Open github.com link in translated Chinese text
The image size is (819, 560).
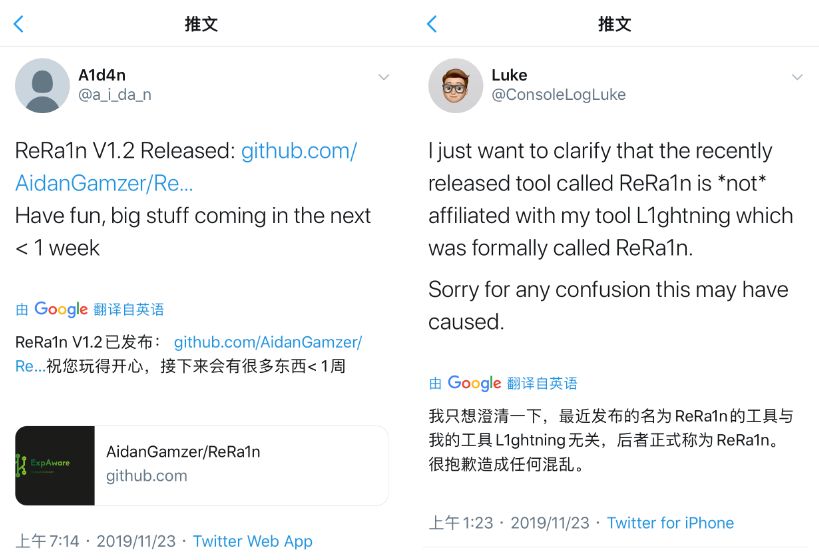click(x=267, y=342)
